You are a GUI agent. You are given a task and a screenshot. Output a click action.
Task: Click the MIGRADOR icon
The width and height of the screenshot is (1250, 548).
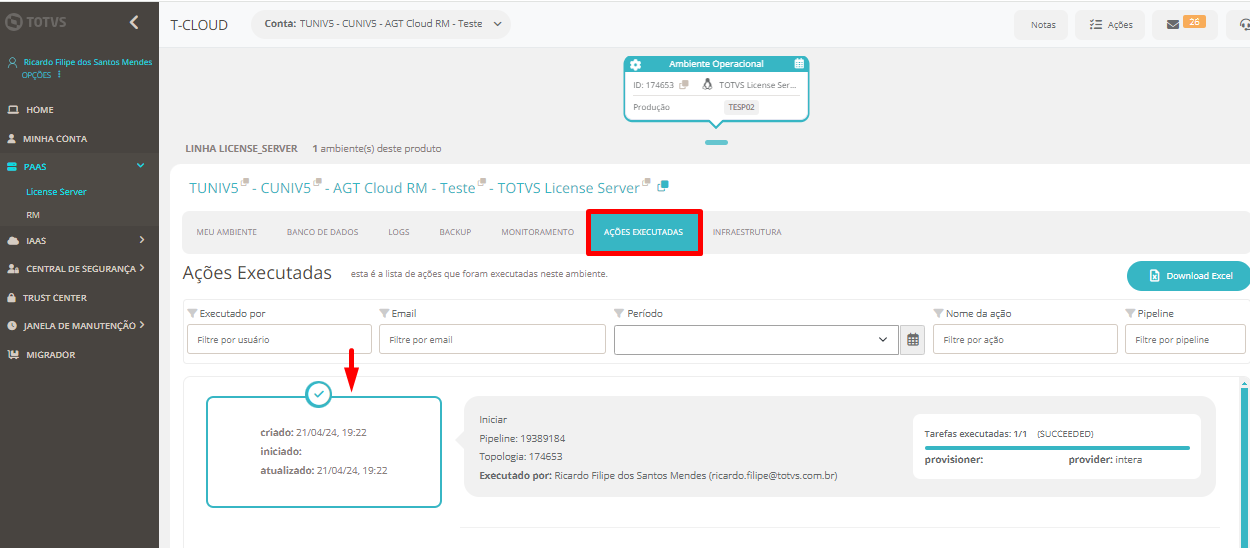point(13,355)
